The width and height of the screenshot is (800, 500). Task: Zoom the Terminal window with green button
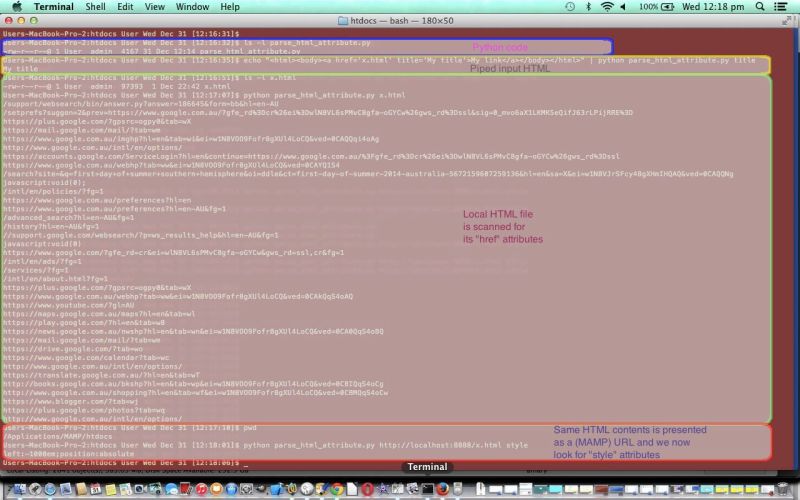pos(34,21)
